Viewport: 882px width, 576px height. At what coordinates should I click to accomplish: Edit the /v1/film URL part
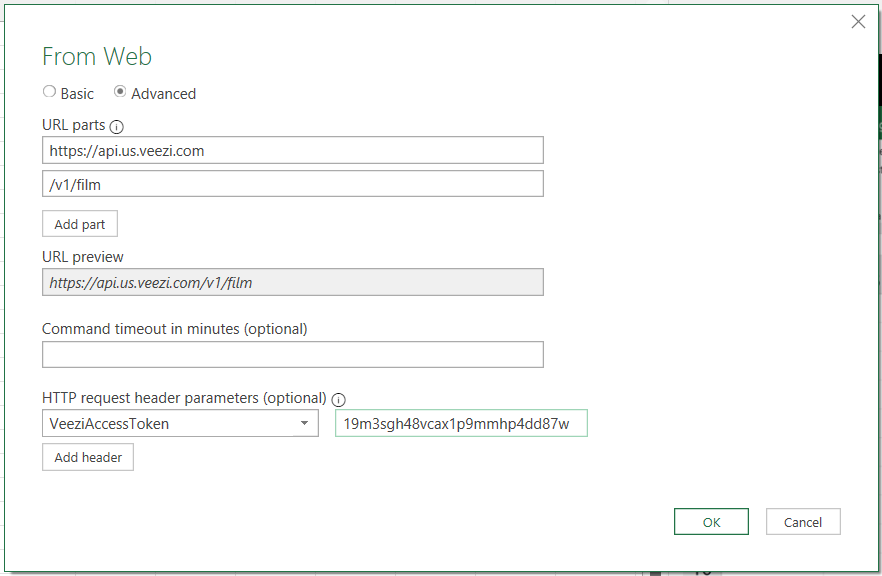pyautogui.click(x=292, y=183)
